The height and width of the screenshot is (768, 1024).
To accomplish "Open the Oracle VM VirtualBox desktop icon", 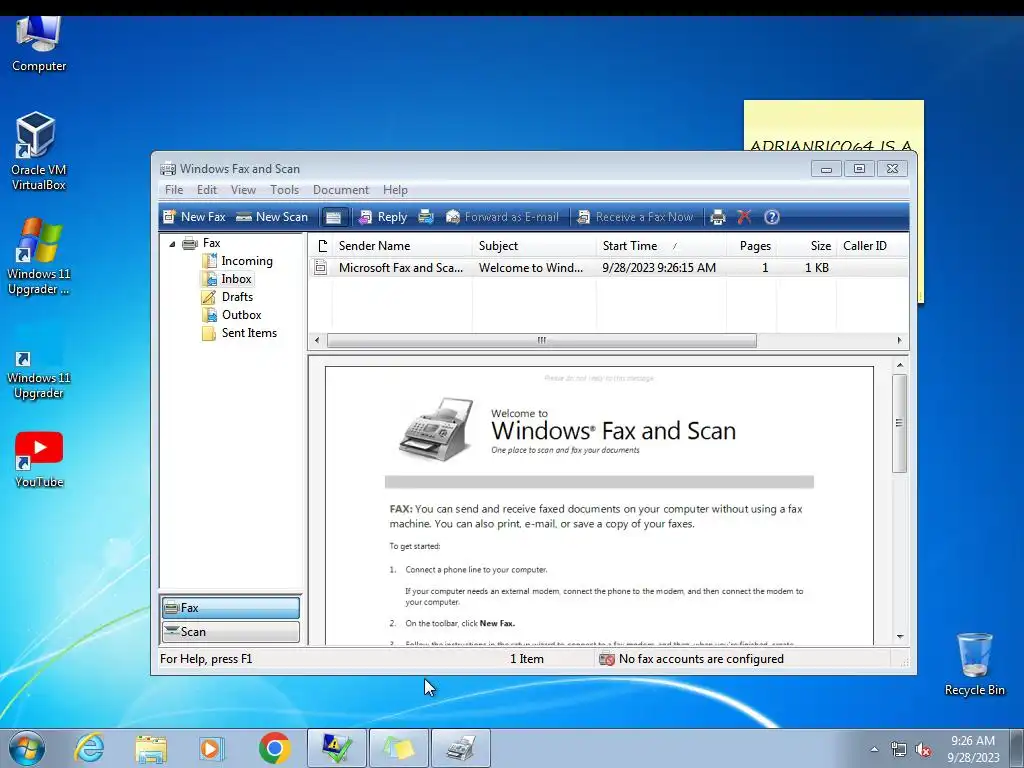I will 39,152.
